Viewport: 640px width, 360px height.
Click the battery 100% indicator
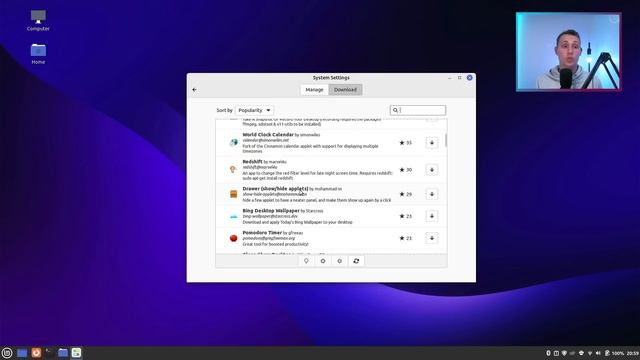coord(614,353)
